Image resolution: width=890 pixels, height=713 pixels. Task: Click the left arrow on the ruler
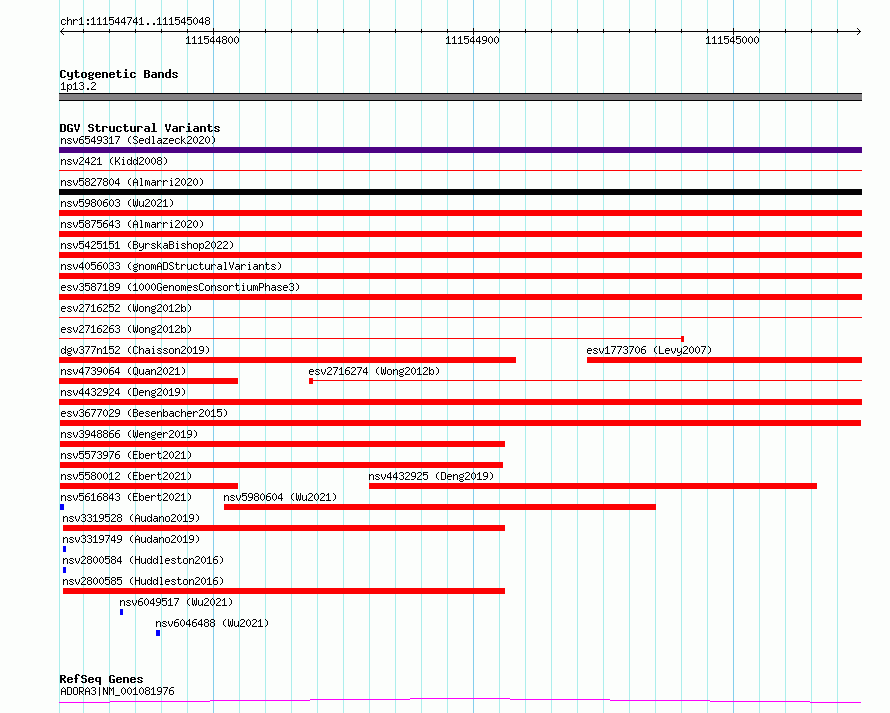(x=62, y=32)
